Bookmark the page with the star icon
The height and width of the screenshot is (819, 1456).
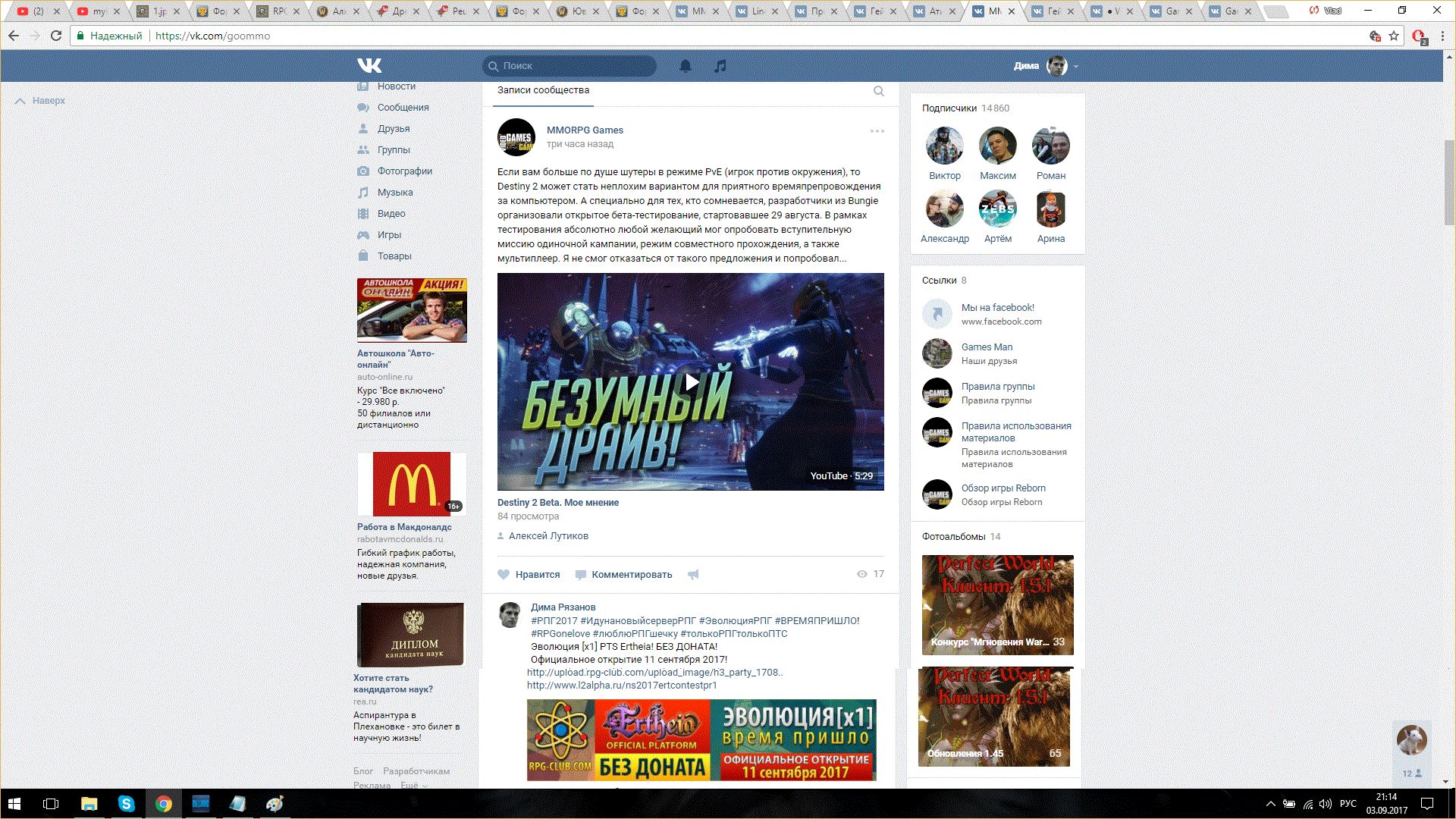(x=1394, y=36)
